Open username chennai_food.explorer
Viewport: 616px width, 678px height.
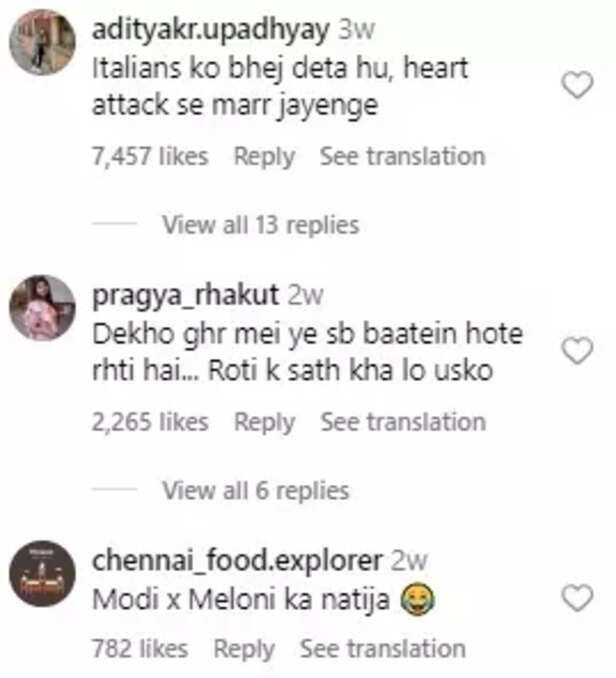pyautogui.click(x=237, y=559)
